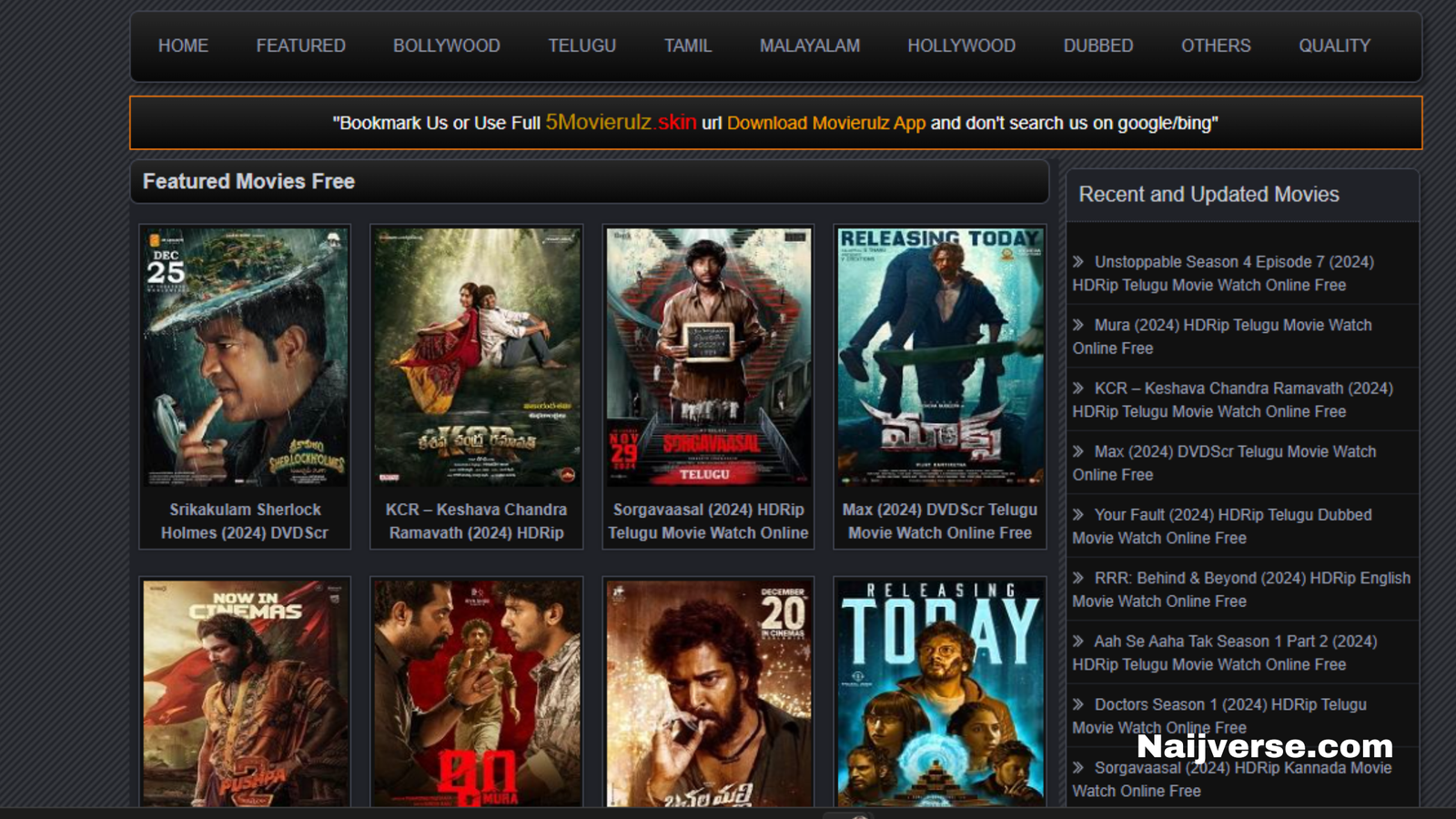Click Sorgavaasal (2024) HDRip Telugu title
This screenshot has height=819, width=1456.
[x=708, y=521]
